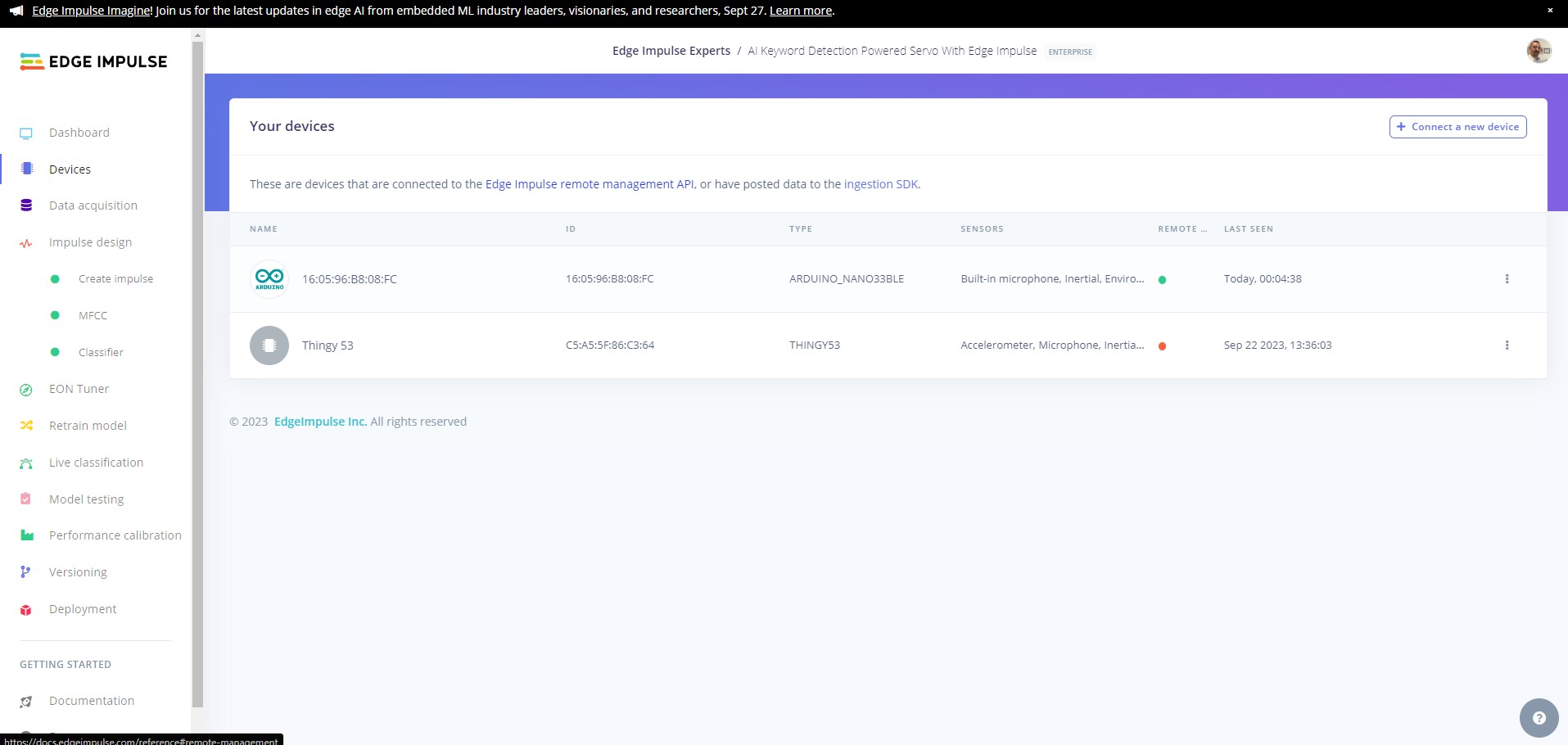Click Thingy 53 device name
1568x745 pixels.
click(x=328, y=345)
